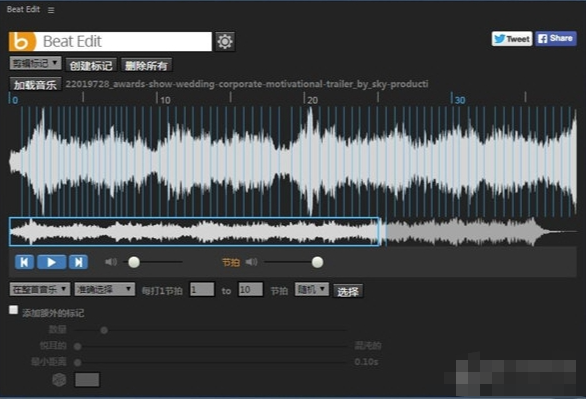Screen dimensions: 586x399
Task: Open the marker type dropdown
Action: pyautogui.click(x=35, y=64)
